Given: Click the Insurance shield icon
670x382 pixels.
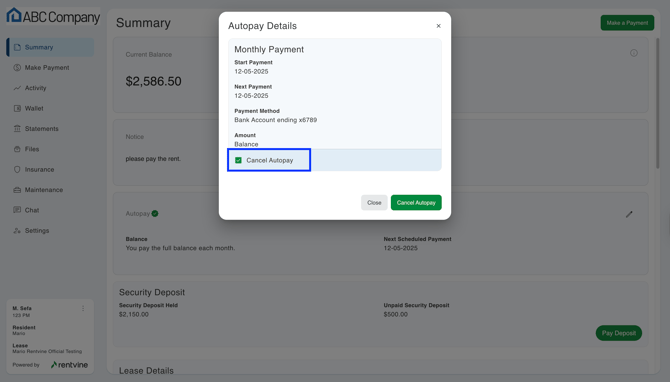Looking at the screenshot, I should point(17,170).
